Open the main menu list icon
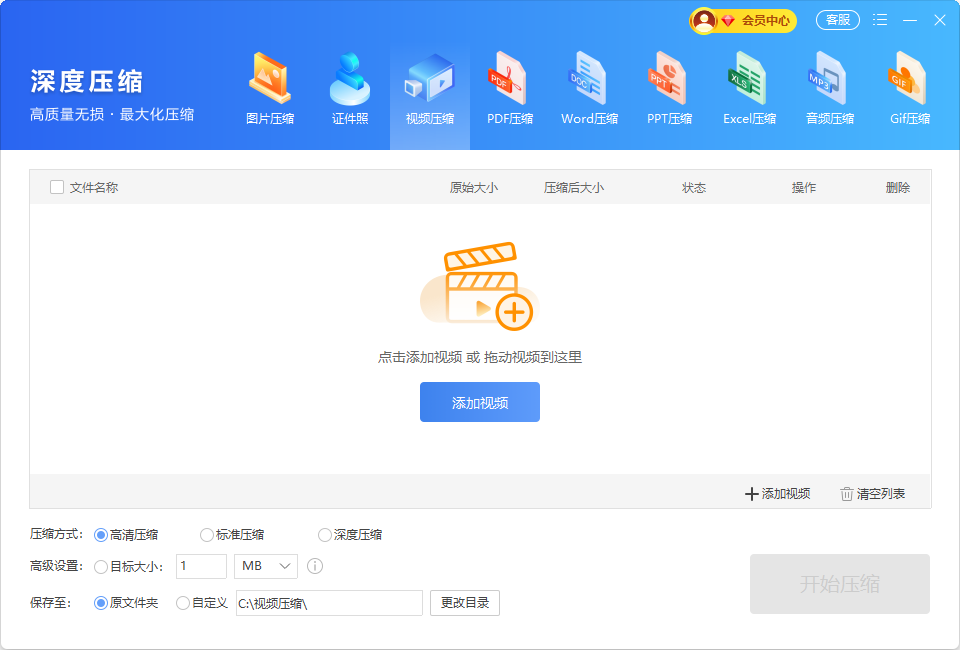This screenshot has height=650, width=960. (880, 20)
